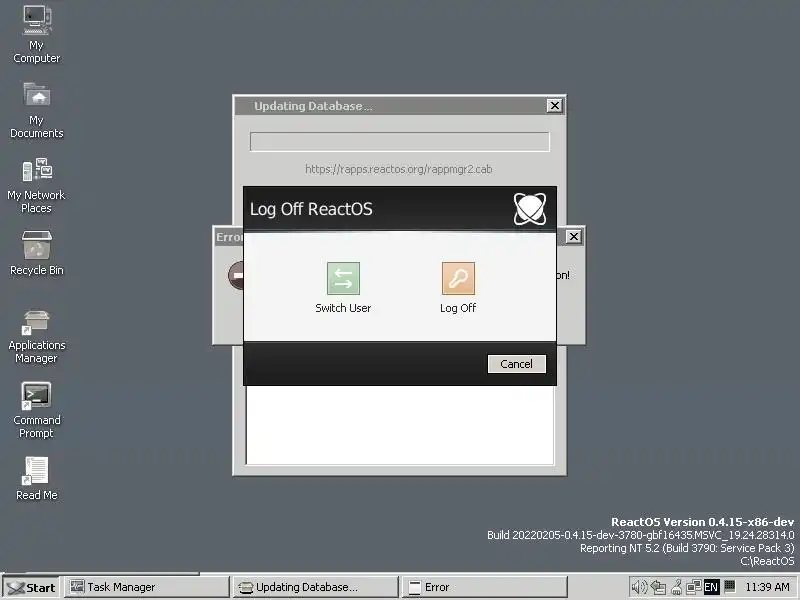Click the broom tray icon
This screenshot has height=600, width=800.
click(677, 587)
